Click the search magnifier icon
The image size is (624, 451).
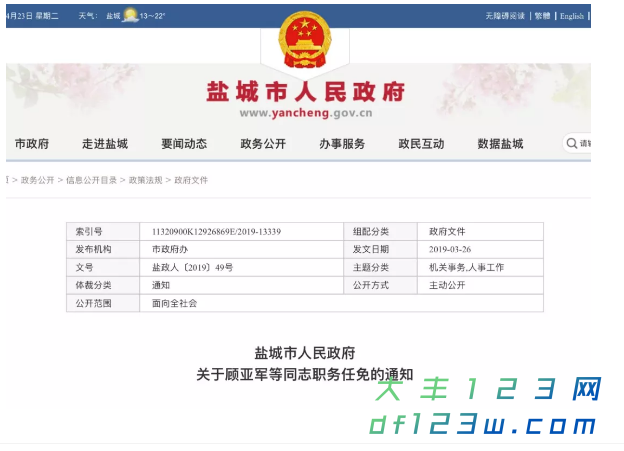point(572,143)
